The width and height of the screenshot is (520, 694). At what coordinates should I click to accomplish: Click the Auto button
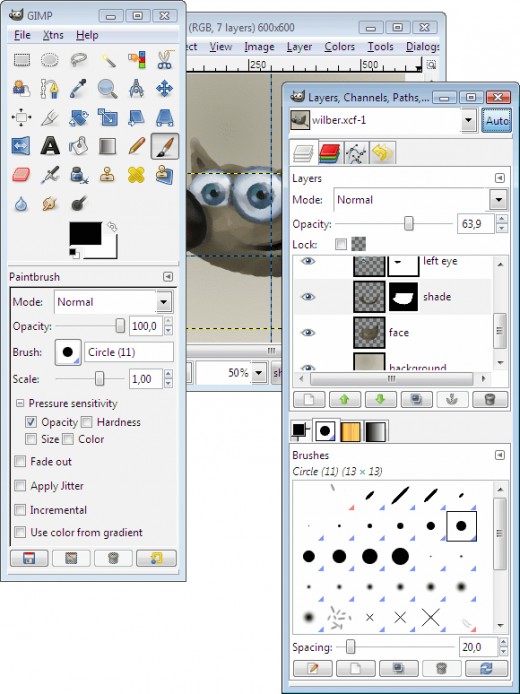pyautogui.click(x=496, y=120)
